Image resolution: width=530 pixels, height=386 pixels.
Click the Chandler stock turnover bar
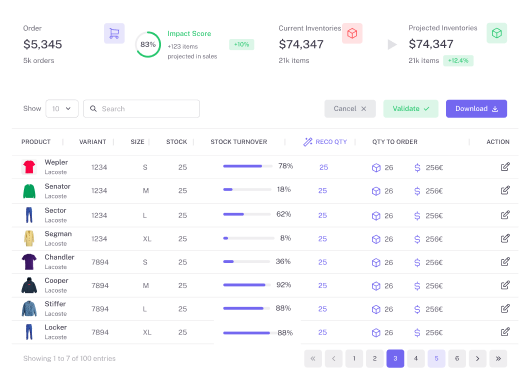tap(246, 262)
